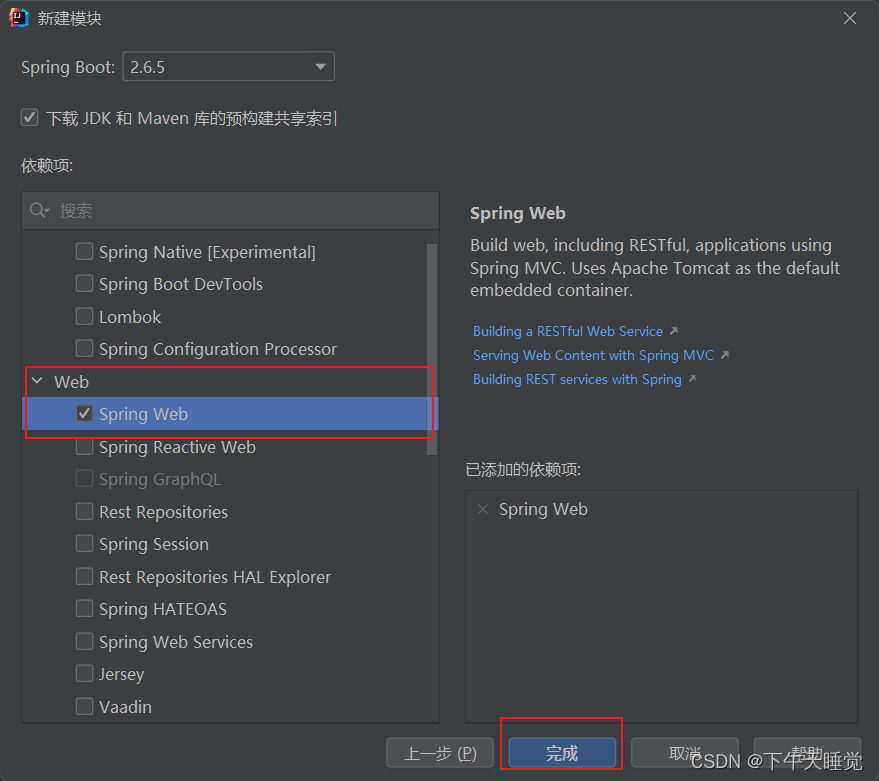Screen dimensions: 879x781
Task: Select the Vaadin label
Action: pyautogui.click(x=126, y=706)
